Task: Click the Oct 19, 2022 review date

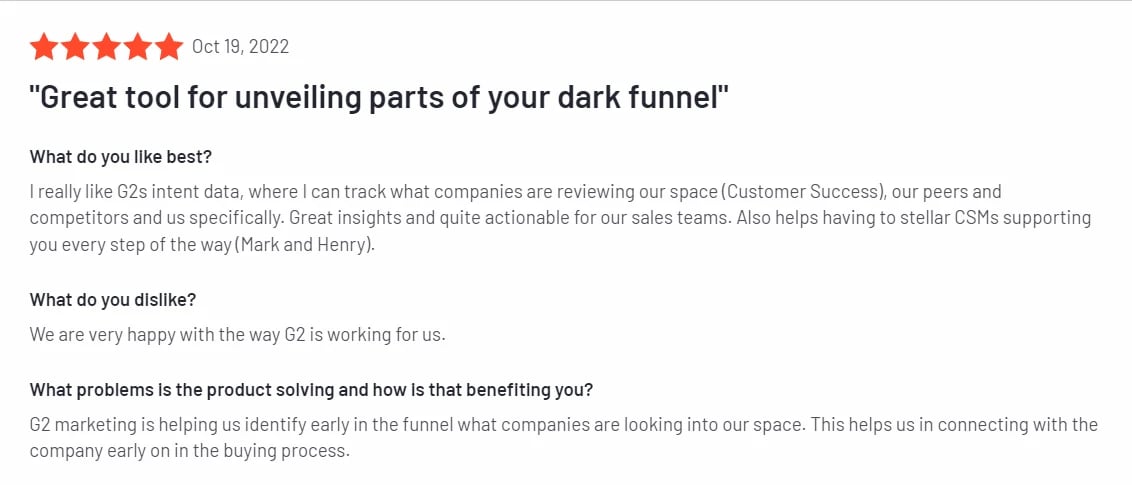Action: click(240, 47)
